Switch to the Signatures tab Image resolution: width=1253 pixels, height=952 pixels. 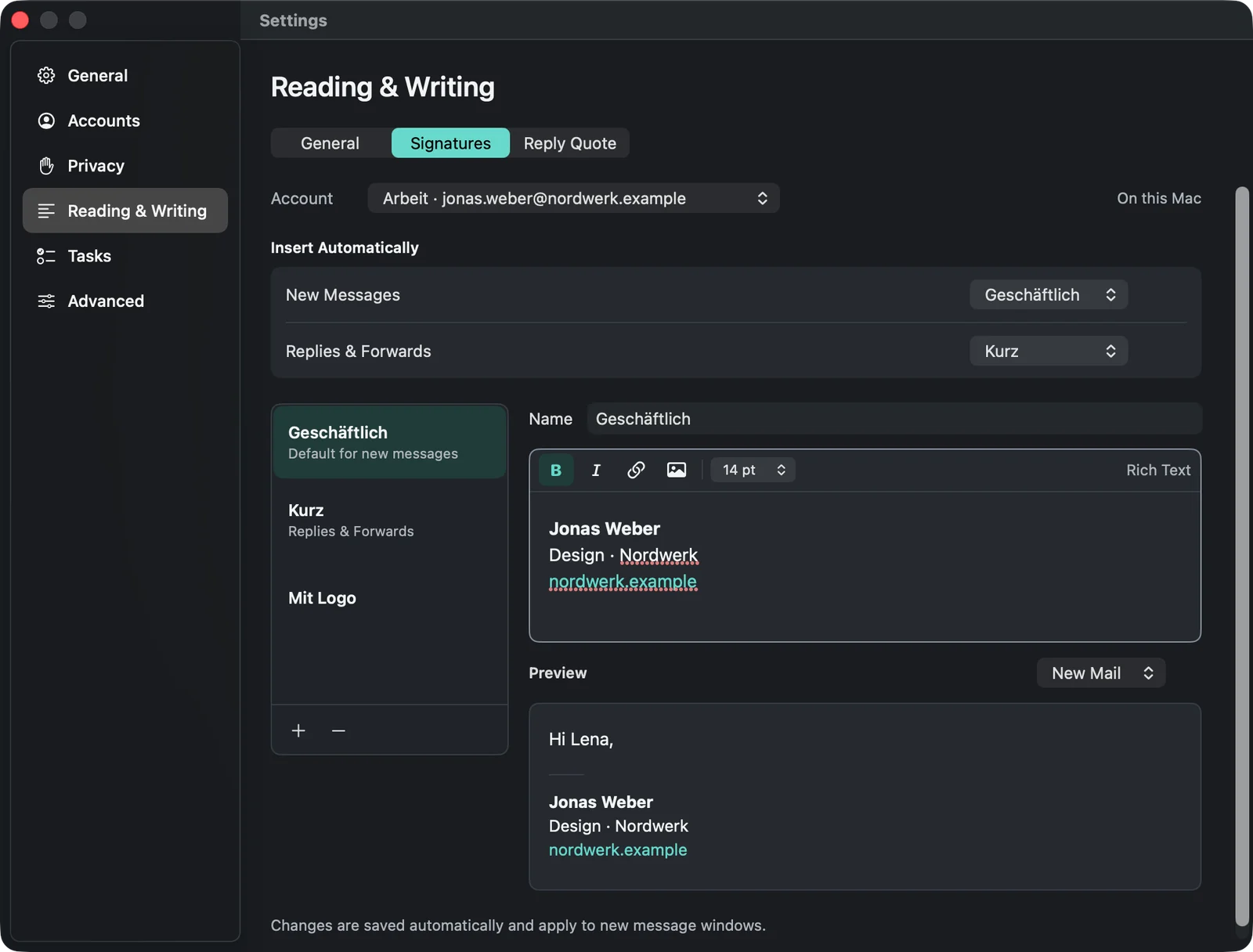click(450, 143)
